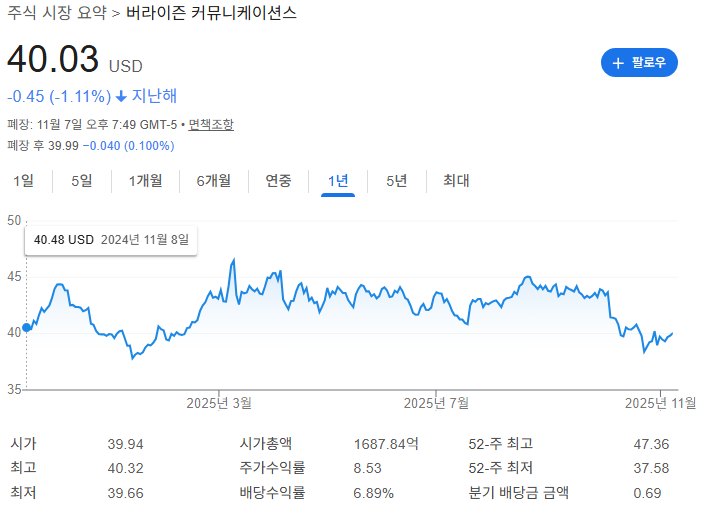
Task: Switch chart to the 1일 tab
Action: pyautogui.click(x=23, y=181)
